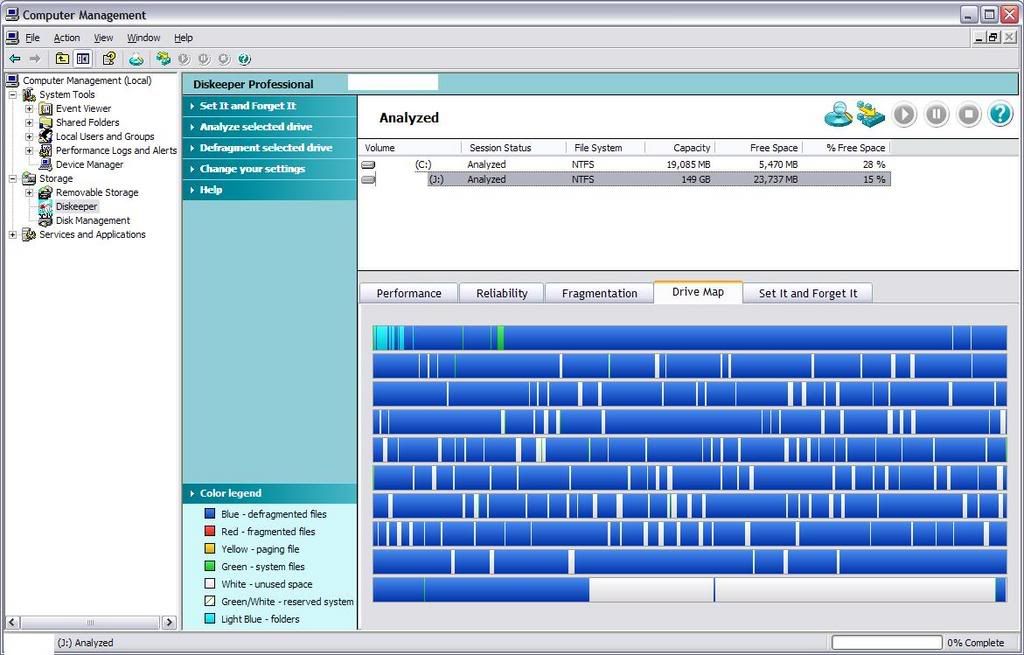Image resolution: width=1024 pixels, height=655 pixels.
Task: Click the small greyed-out stop icon in the top toolbar
Action: point(224,59)
